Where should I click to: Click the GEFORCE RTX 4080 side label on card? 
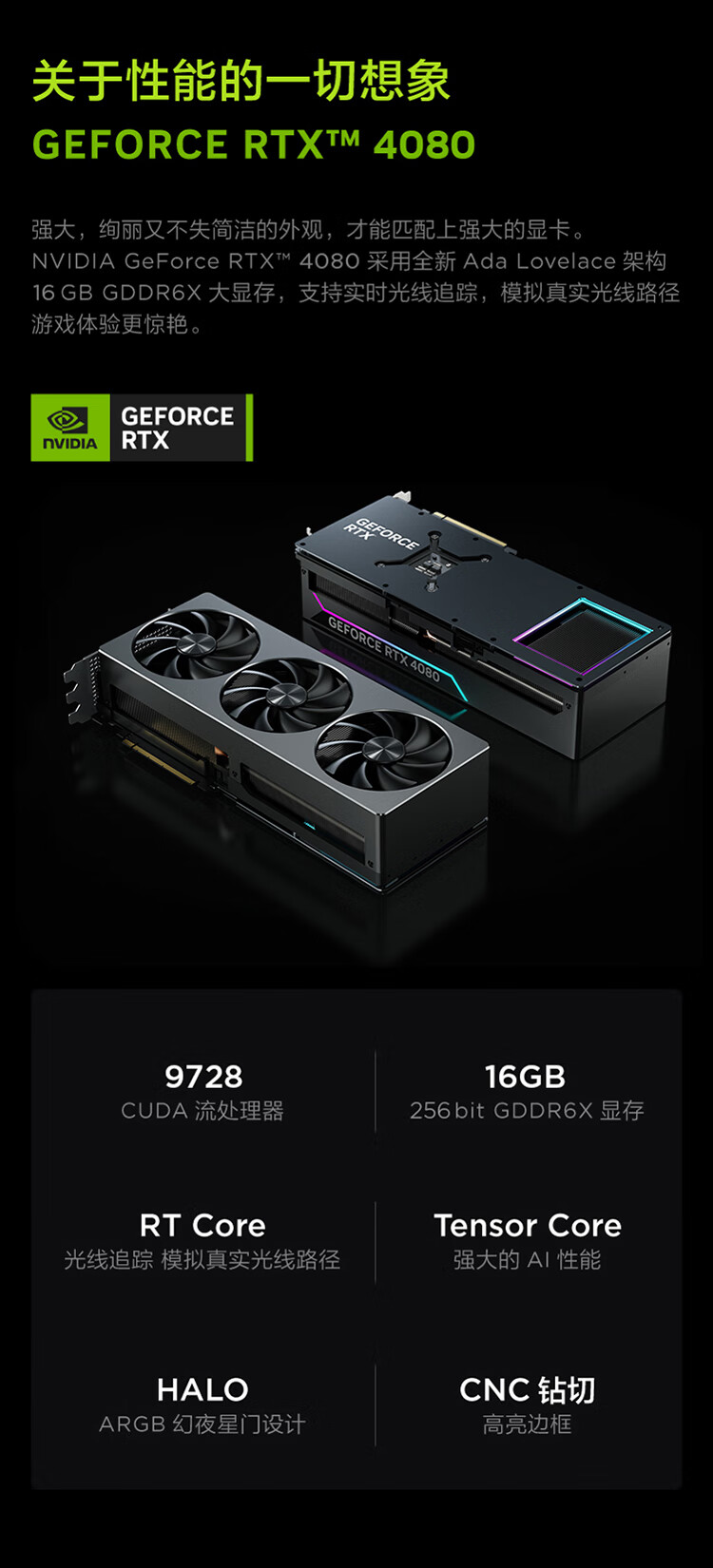[x=384, y=648]
